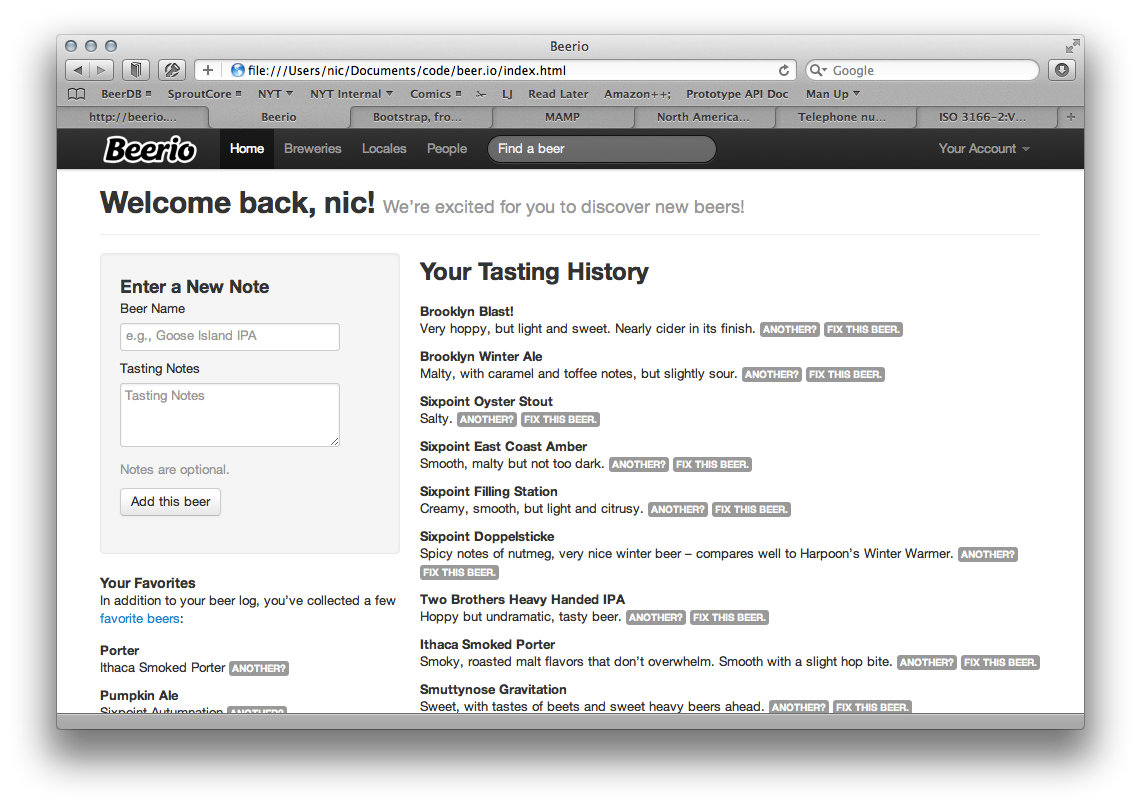This screenshot has height=808, width=1141.
Task: Follow the favorite beers link
Action: point(140,619)
